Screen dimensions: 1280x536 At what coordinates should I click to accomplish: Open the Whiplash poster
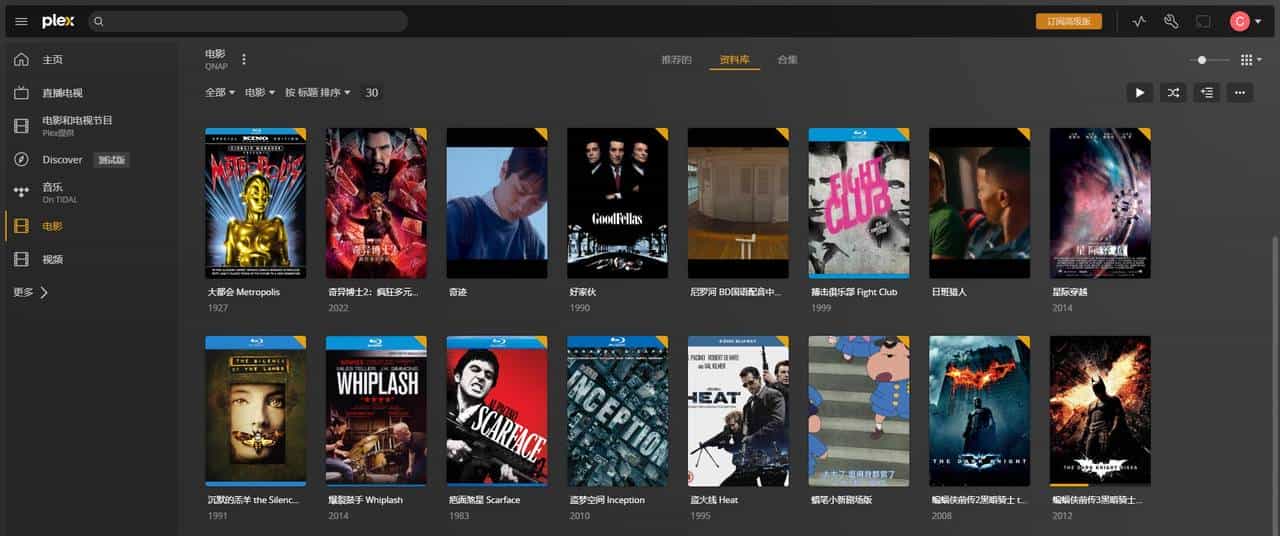point(376,411)
